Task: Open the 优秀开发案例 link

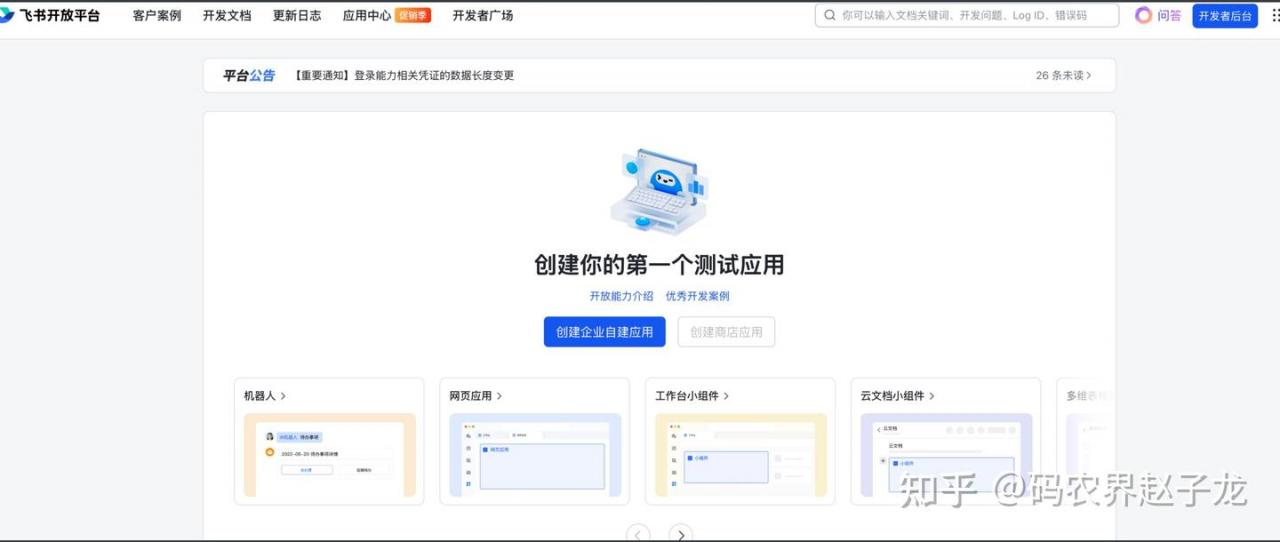Action: pos(697,296)
